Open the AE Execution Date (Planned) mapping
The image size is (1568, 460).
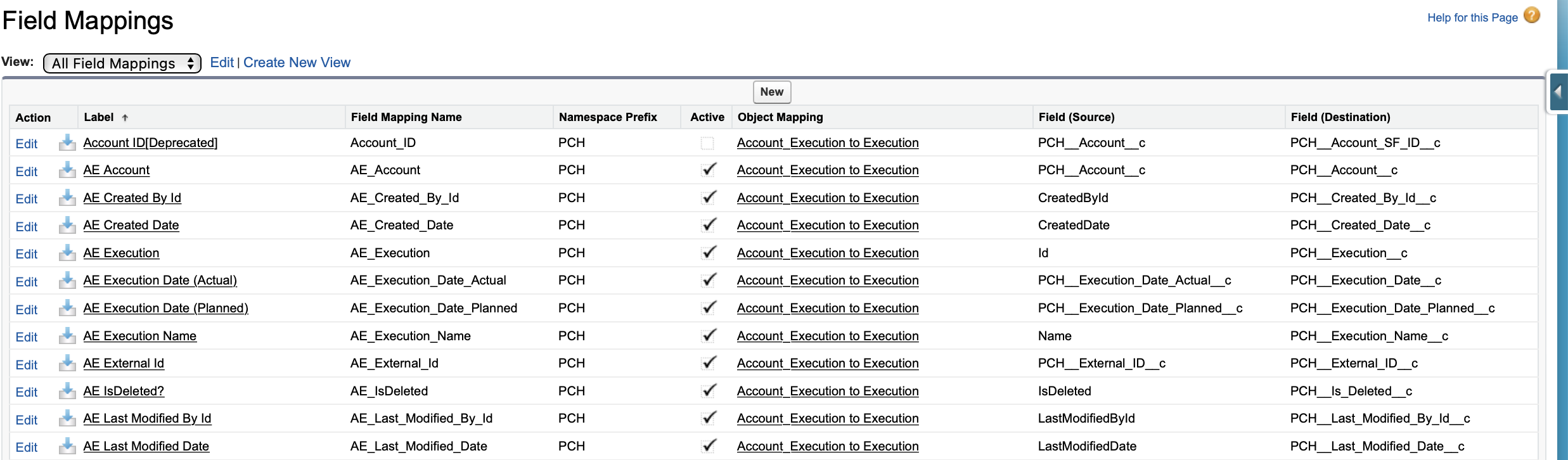click(165, 308)
